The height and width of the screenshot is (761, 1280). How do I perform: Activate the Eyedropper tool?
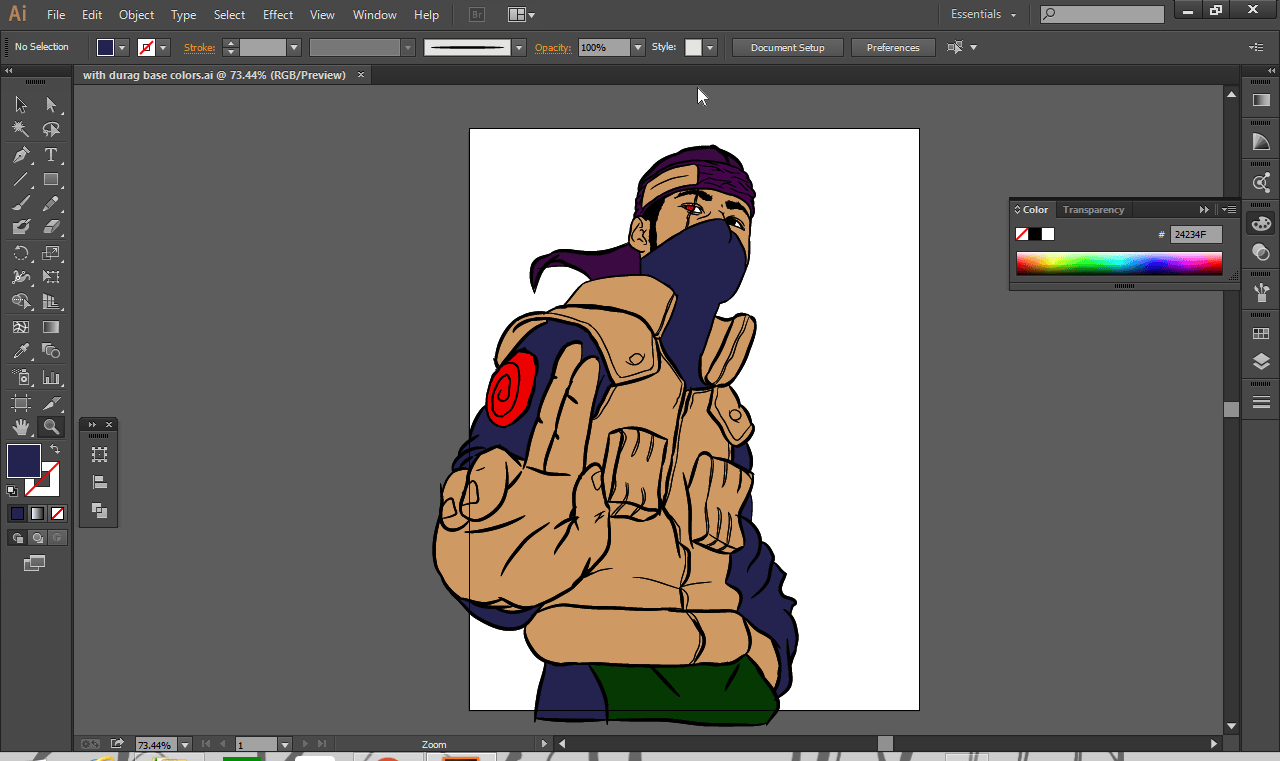20,351
